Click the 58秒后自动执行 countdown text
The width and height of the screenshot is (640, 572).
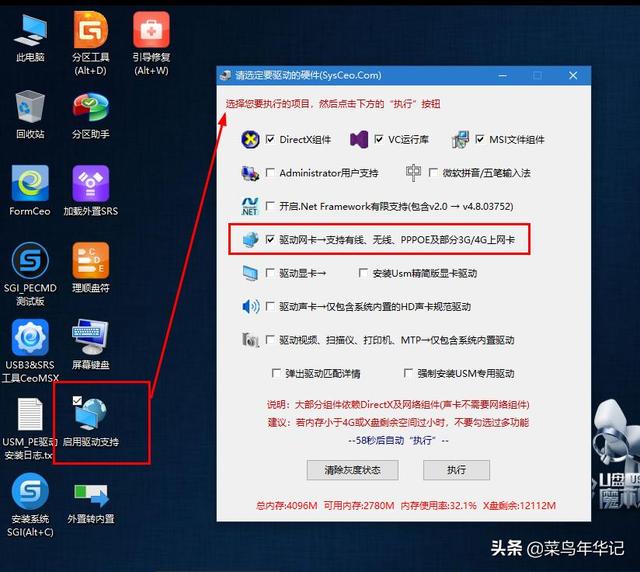[399, 441]
